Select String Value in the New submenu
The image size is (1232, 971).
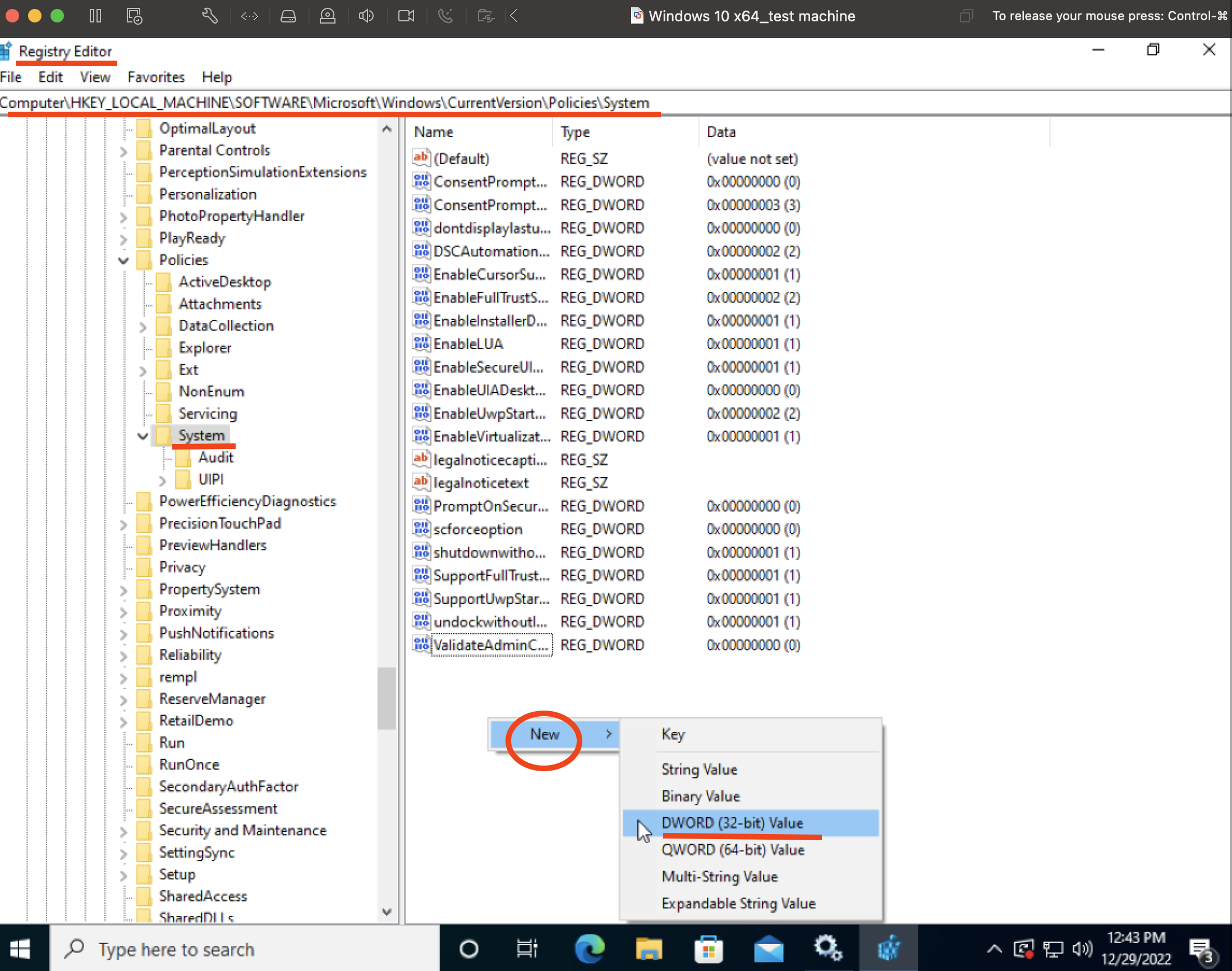click(699, 769)
